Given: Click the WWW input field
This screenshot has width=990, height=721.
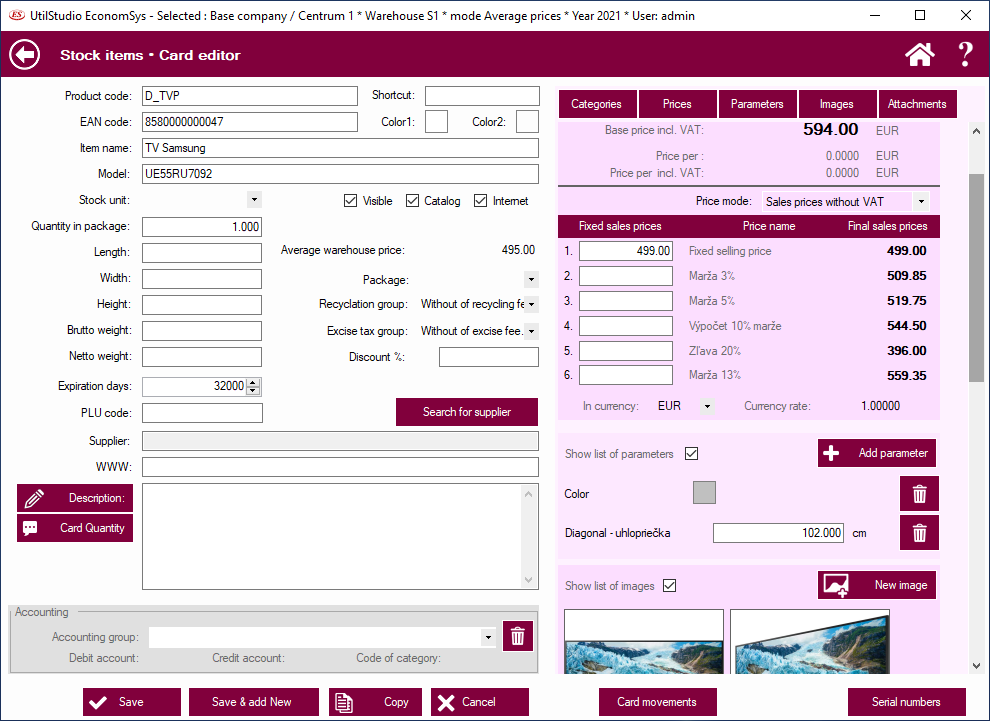Looking at the screenshot, I should pyautogui.click(x=340, y=467).
